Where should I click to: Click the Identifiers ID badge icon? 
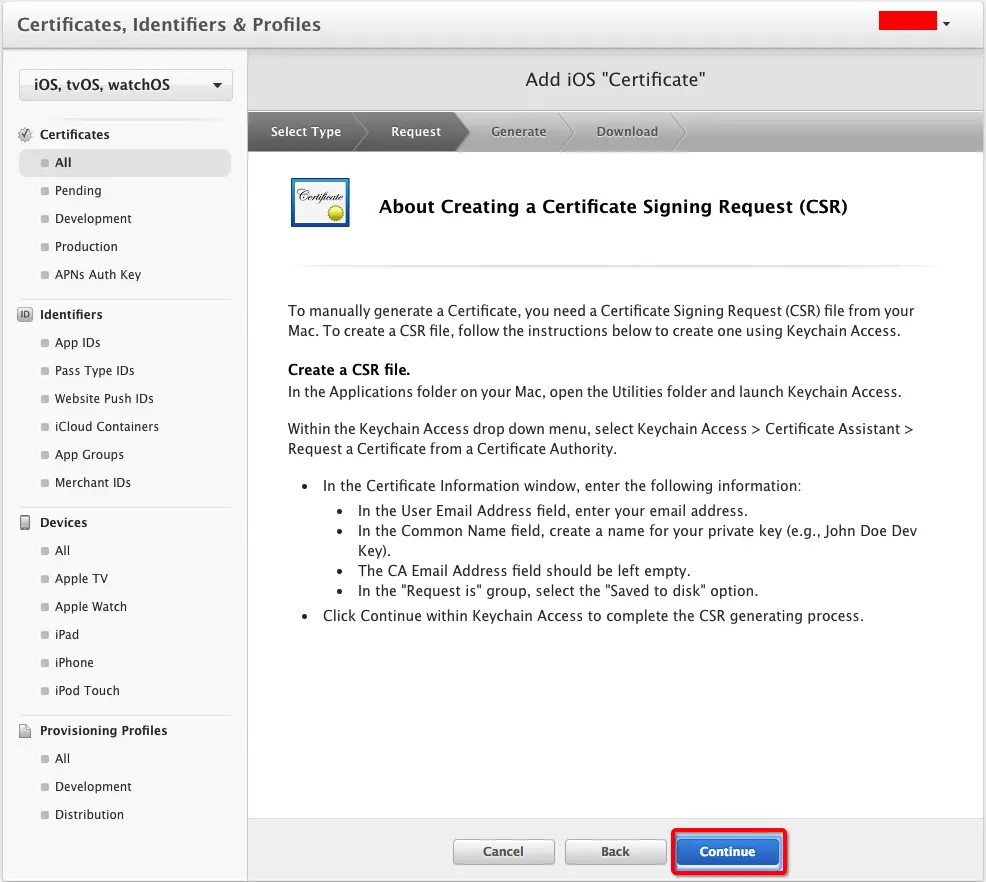coord(25,314)
